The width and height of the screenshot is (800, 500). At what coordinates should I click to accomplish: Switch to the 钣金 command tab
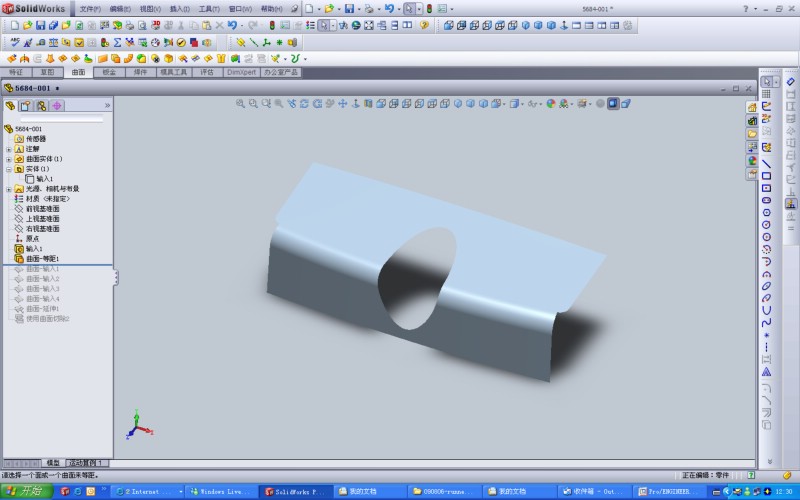click(109, 72)
